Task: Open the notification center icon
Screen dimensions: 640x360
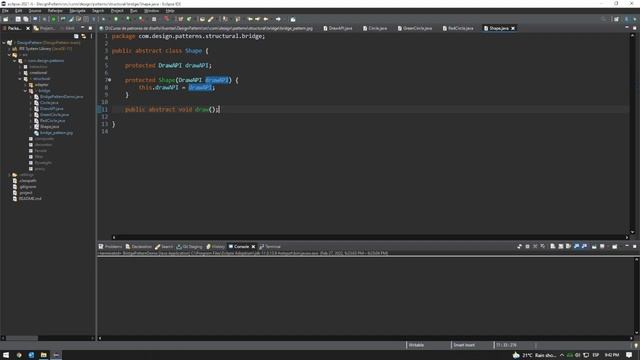Action: 629,355
